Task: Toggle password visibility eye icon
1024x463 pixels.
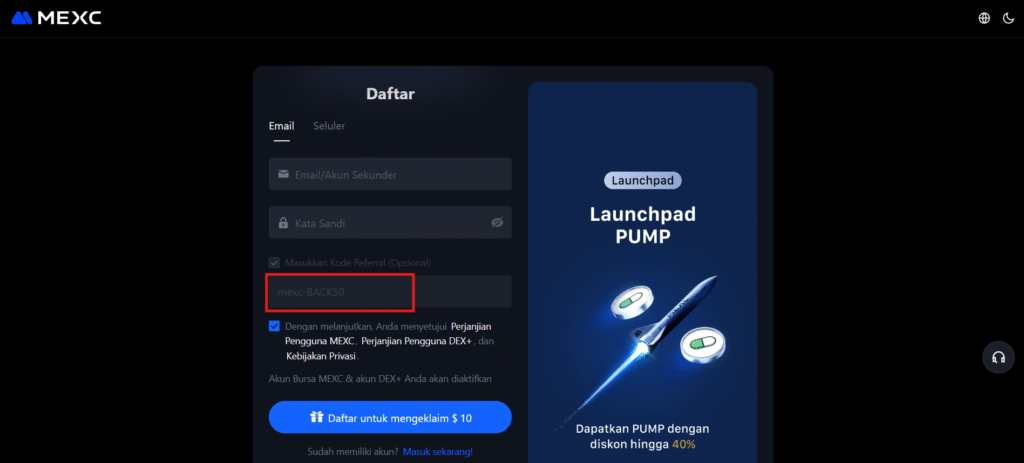Action: click(x=497, y=223)
